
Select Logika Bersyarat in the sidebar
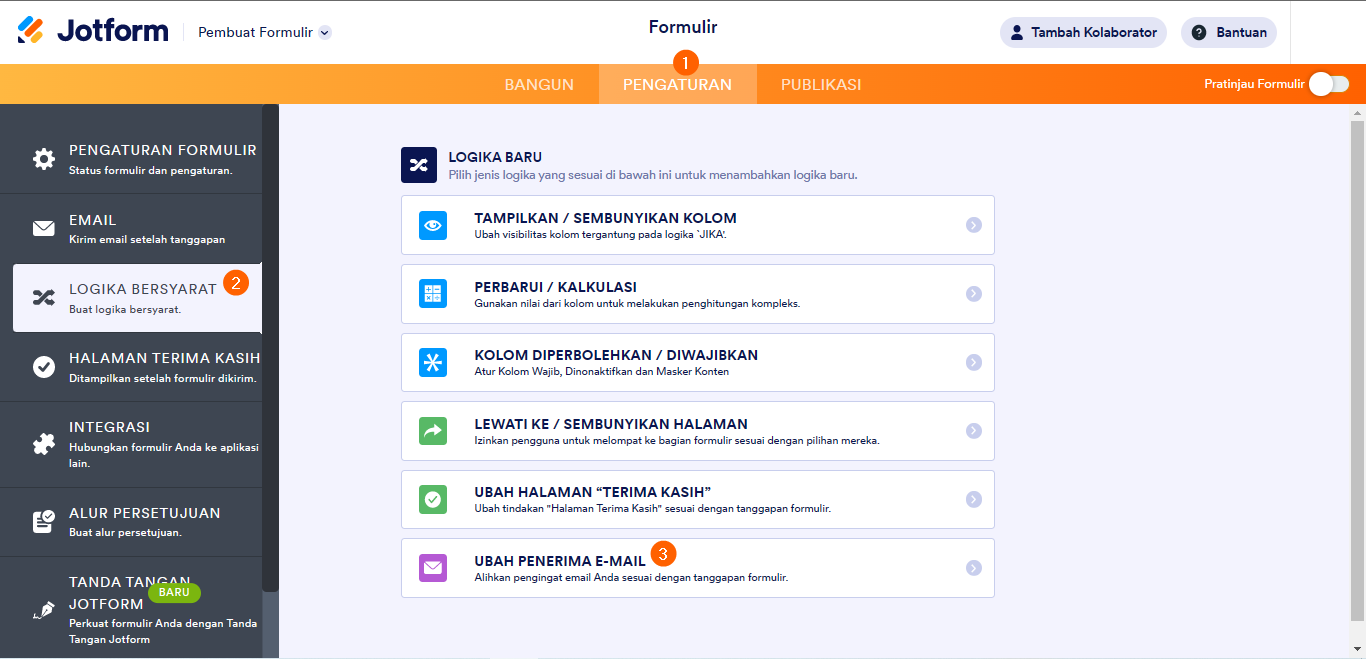[x=137, y=298]
